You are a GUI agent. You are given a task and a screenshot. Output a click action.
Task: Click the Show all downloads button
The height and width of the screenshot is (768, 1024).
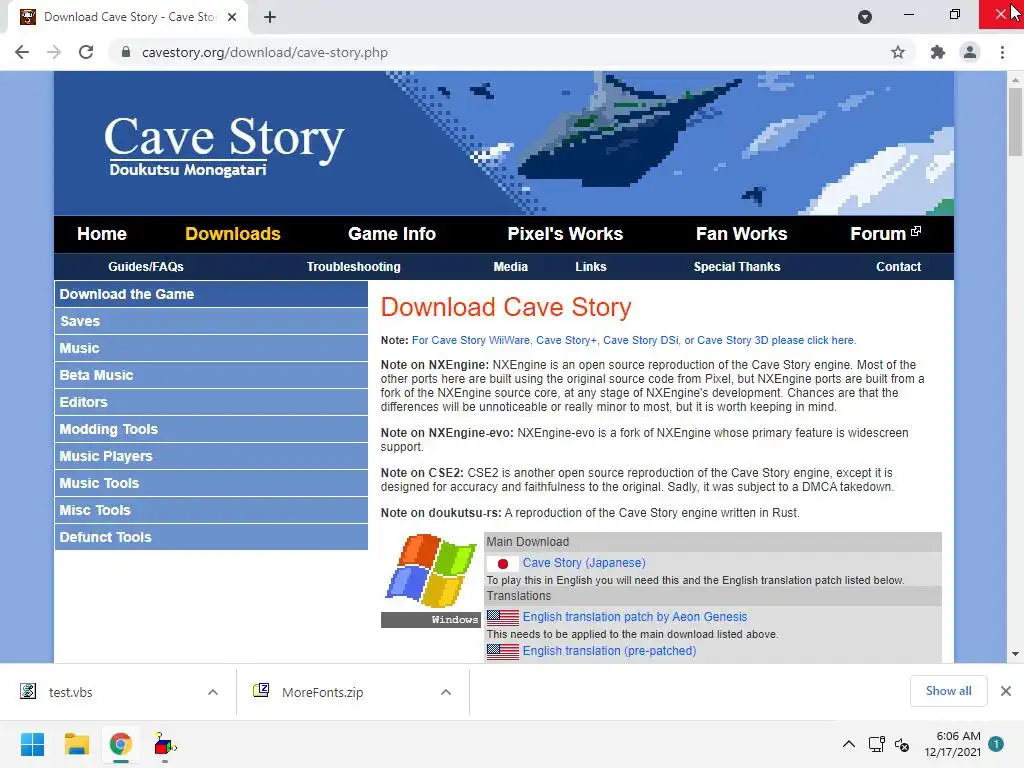pyautogui.click(x=948, y=691)
